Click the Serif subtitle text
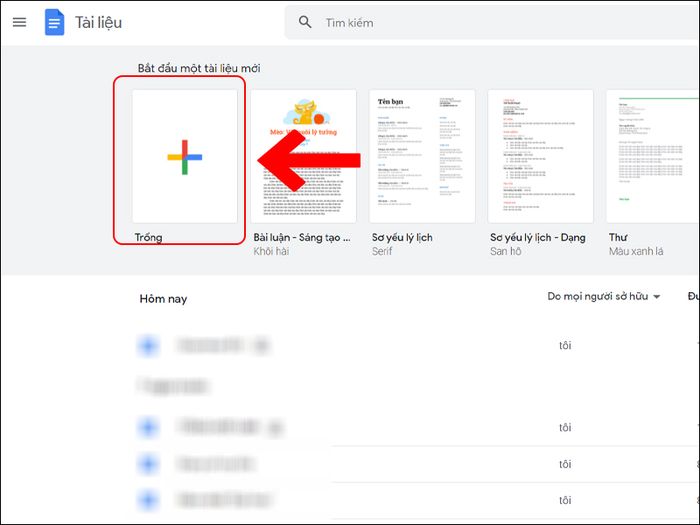Image resolution: width=700 pixels, height=525 pixels. [x=382, y=251]
